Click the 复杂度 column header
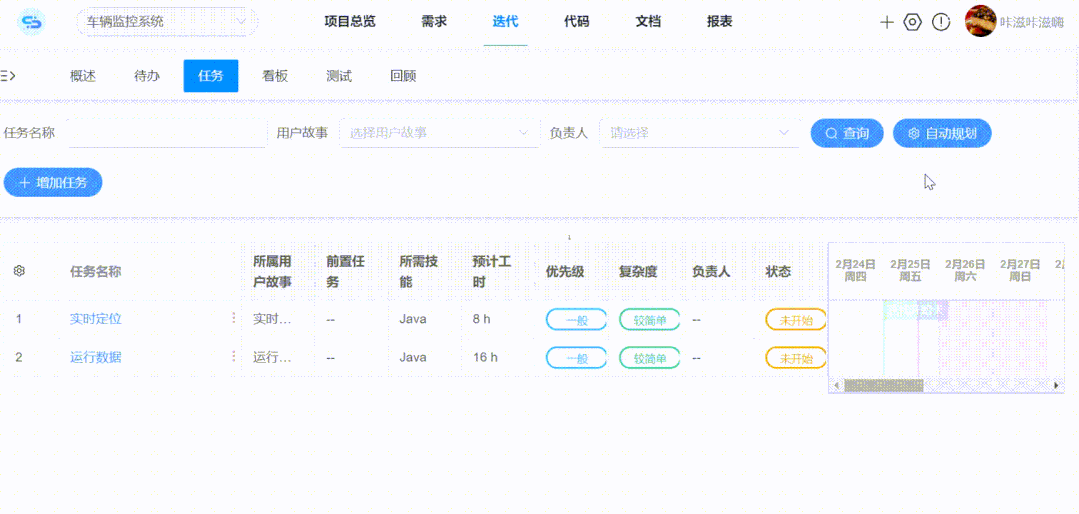The height and width of the screenshot is (514, 1079). tap(638, 271)
